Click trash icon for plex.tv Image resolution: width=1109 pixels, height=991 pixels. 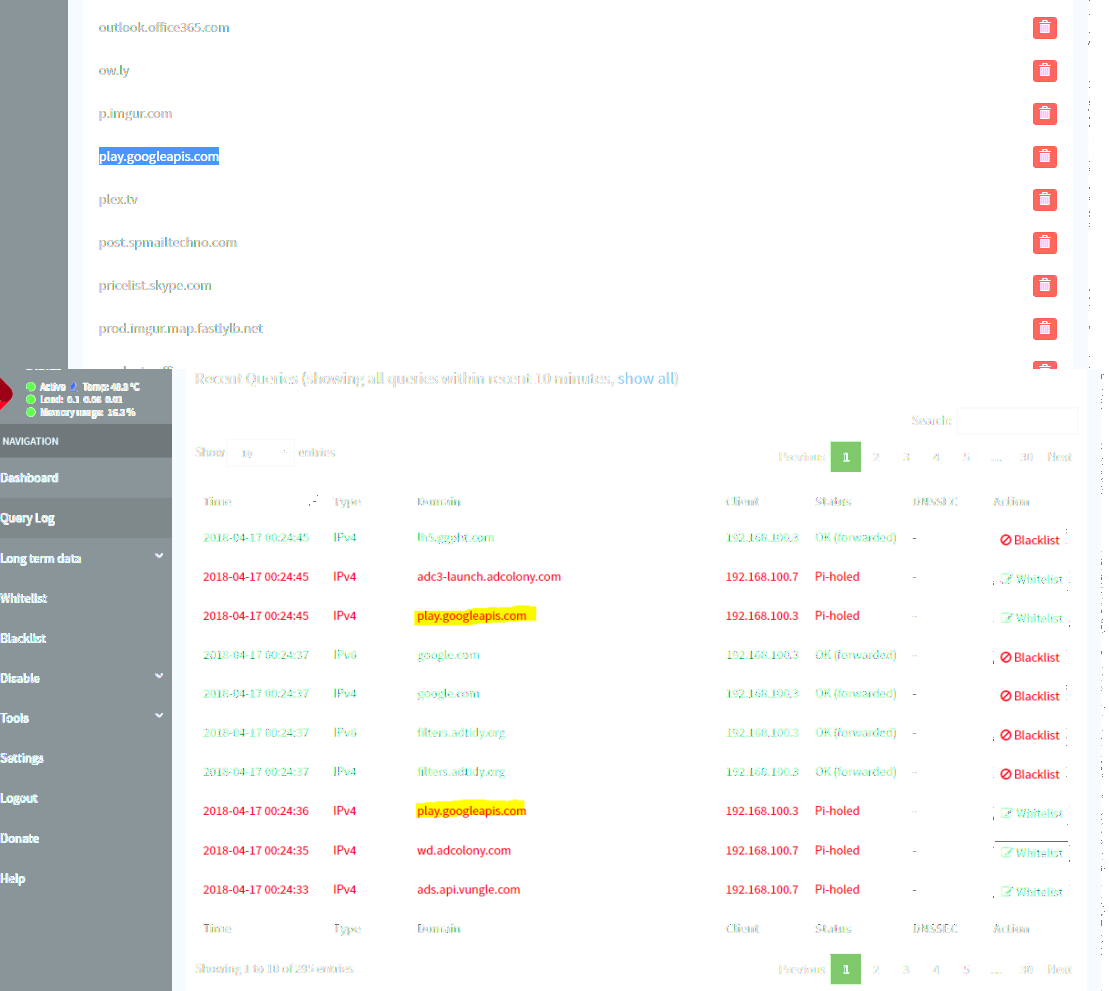pyautogui.click(x=1044, y=200)
